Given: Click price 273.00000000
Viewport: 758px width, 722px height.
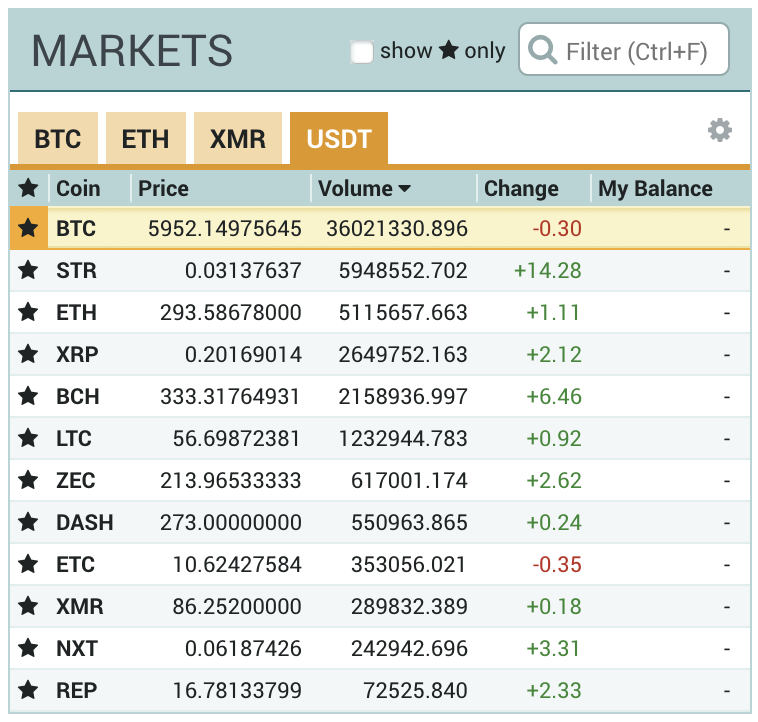Looking at the screenshot, I should [x=231, y=523].
